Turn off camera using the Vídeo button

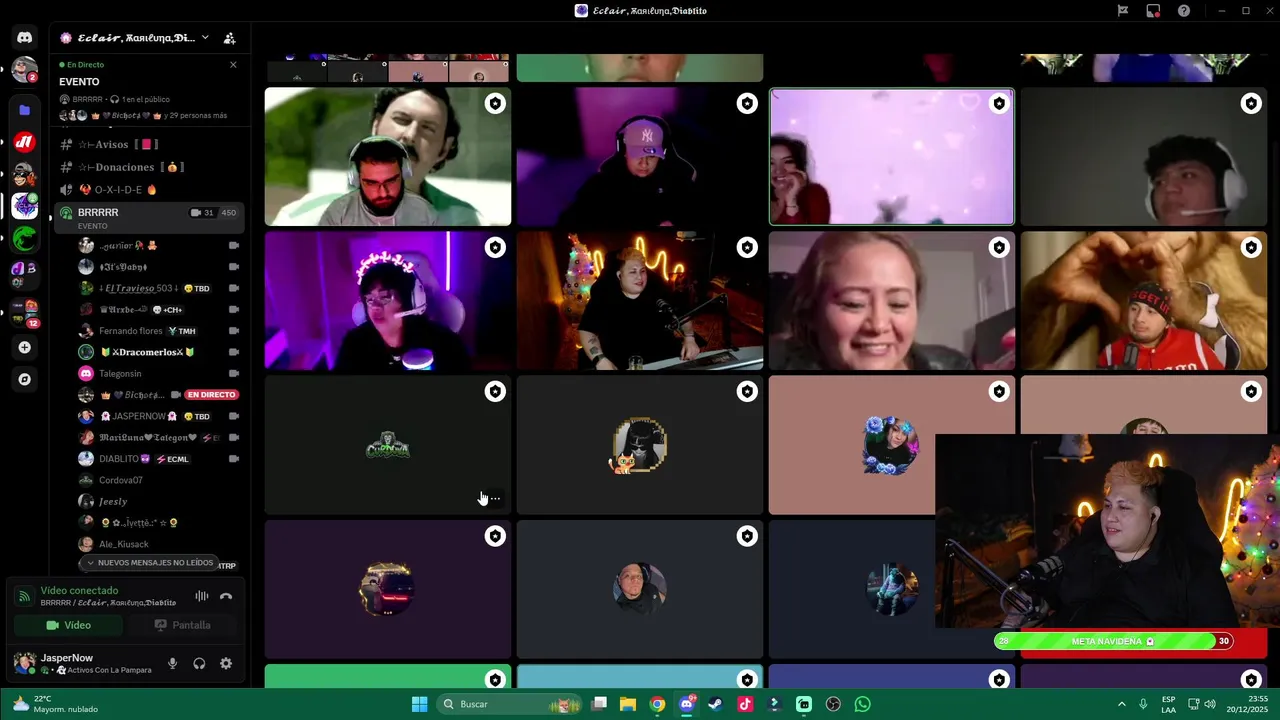(68, 625)
